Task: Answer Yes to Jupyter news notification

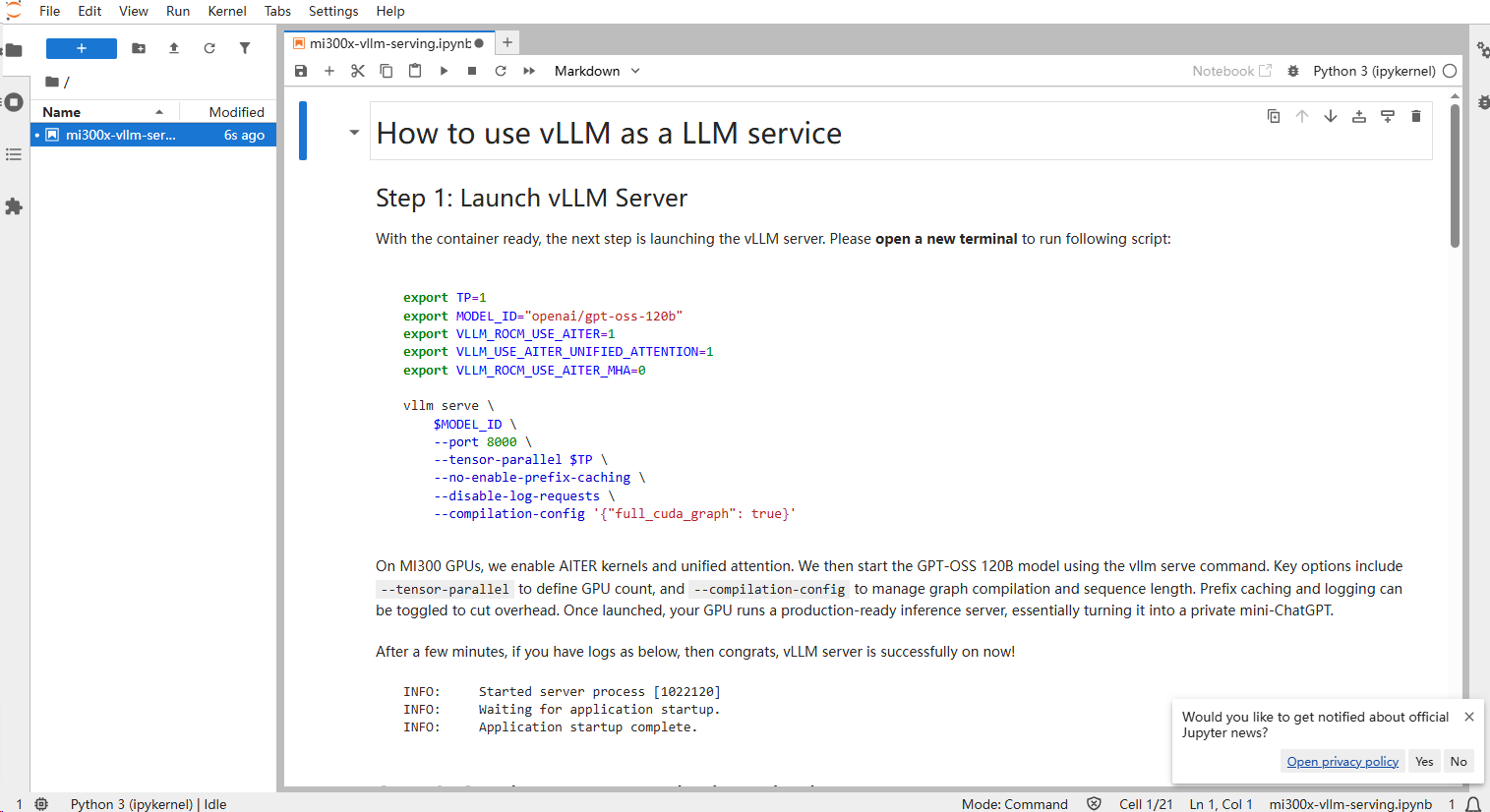Action: 1424,762
